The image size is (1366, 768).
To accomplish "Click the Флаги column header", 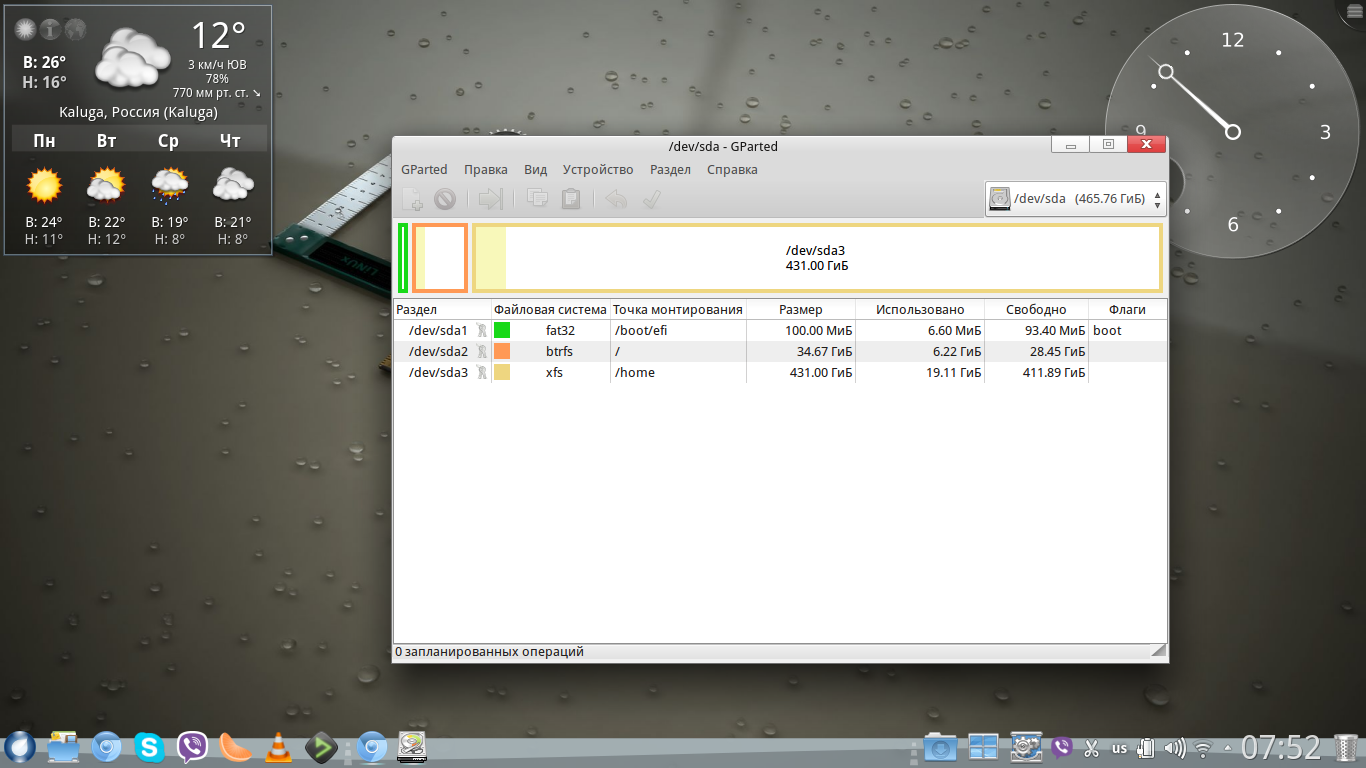I will tap(1127, 310).
